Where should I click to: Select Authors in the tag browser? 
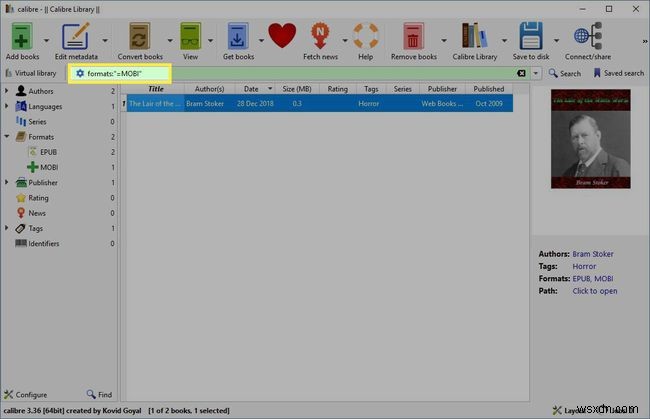coord(41,91)
